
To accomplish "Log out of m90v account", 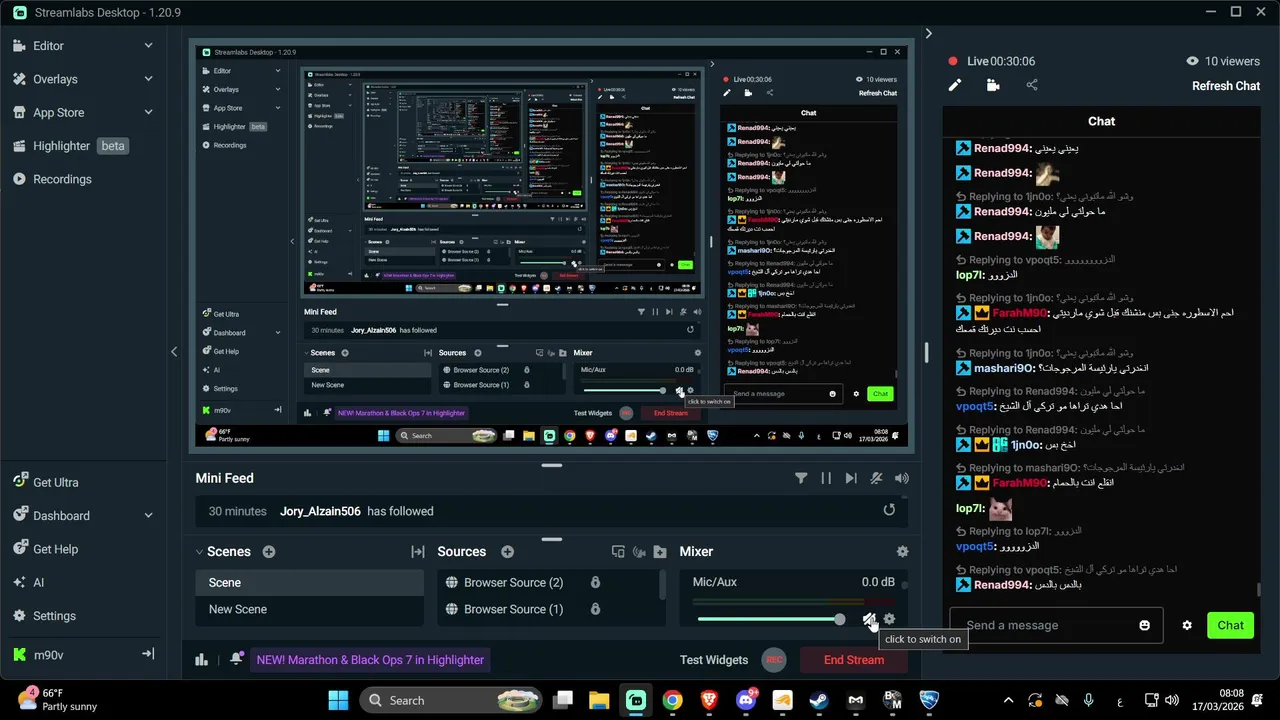I will click(148, 654).
